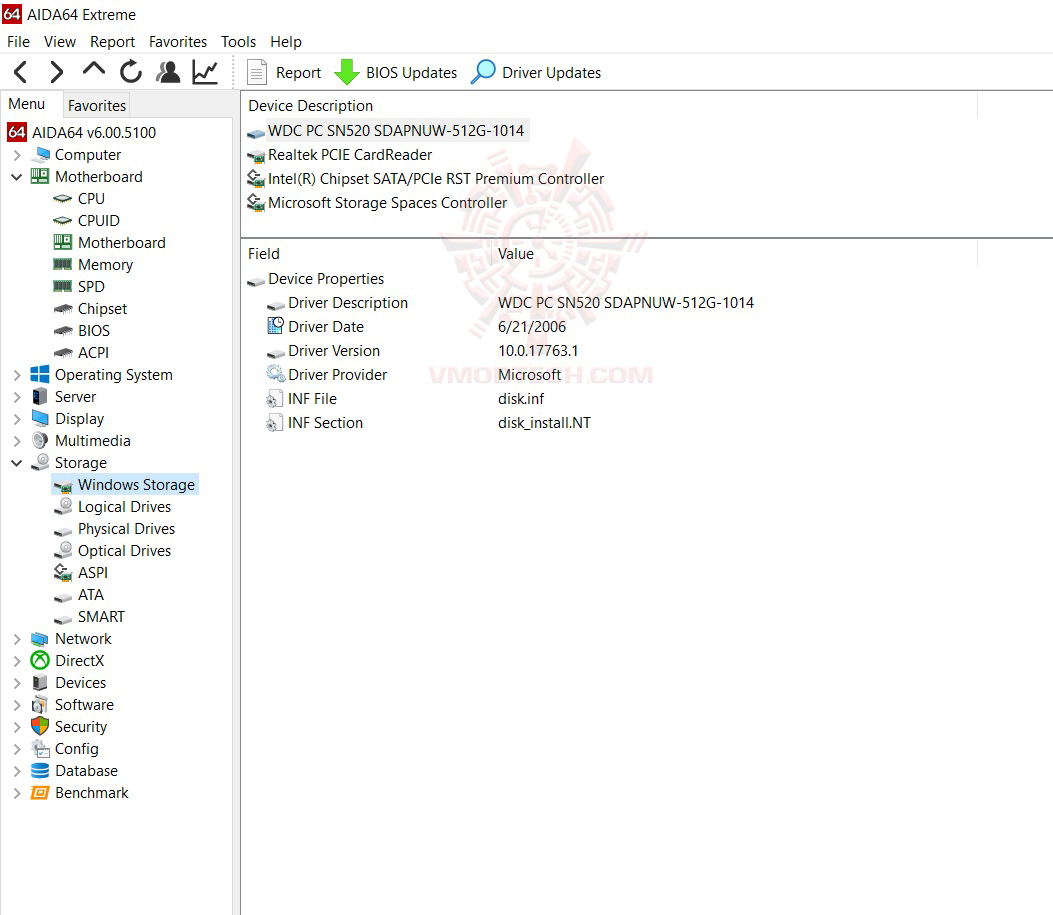The height and width of the screenshot is (915, 1053).
Task: Select Microsoft Storage Spaces Controller device
Action: pyautogui.click(x=387, y=203)
